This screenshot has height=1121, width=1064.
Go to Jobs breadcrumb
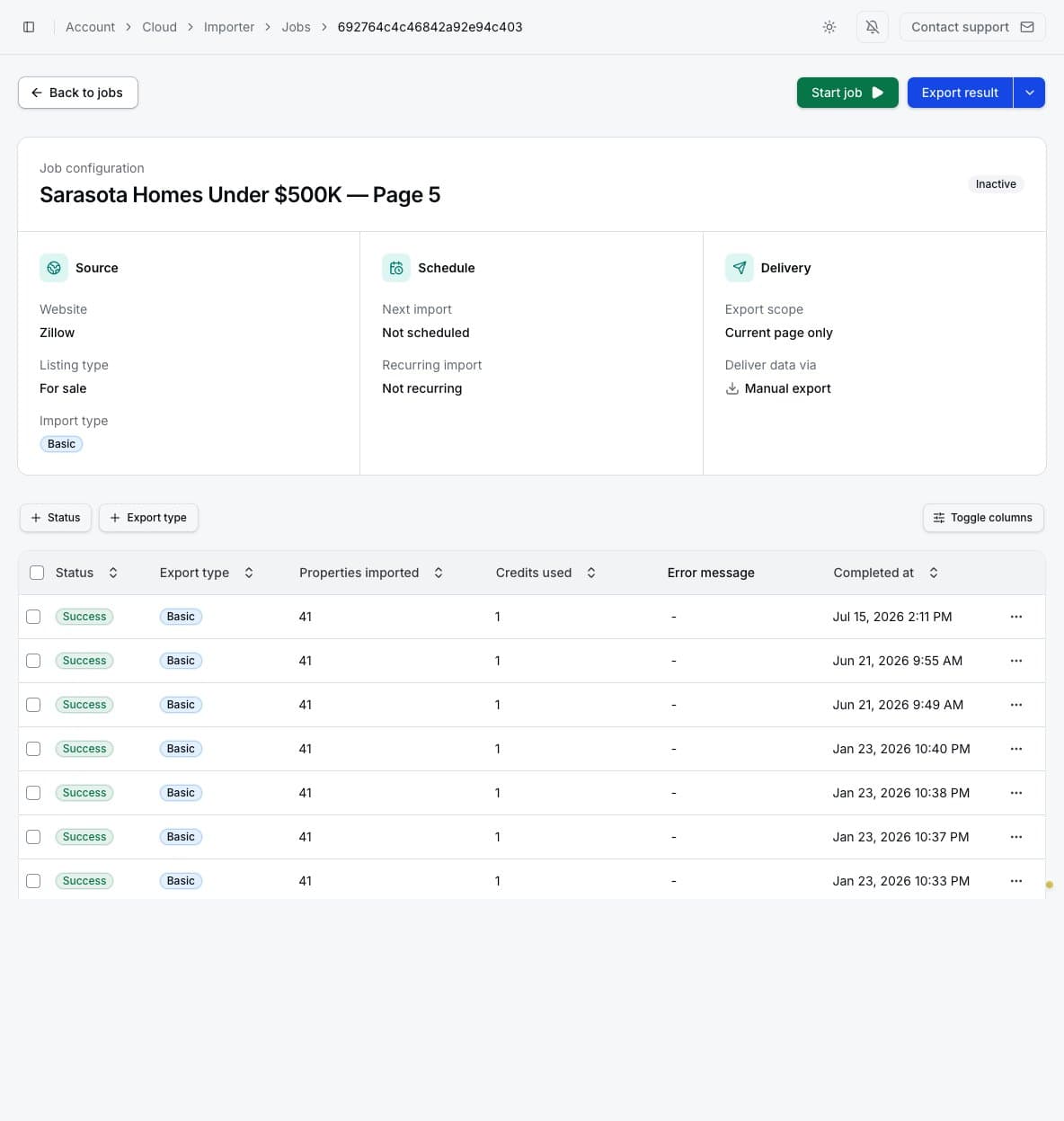coord(296,27)
